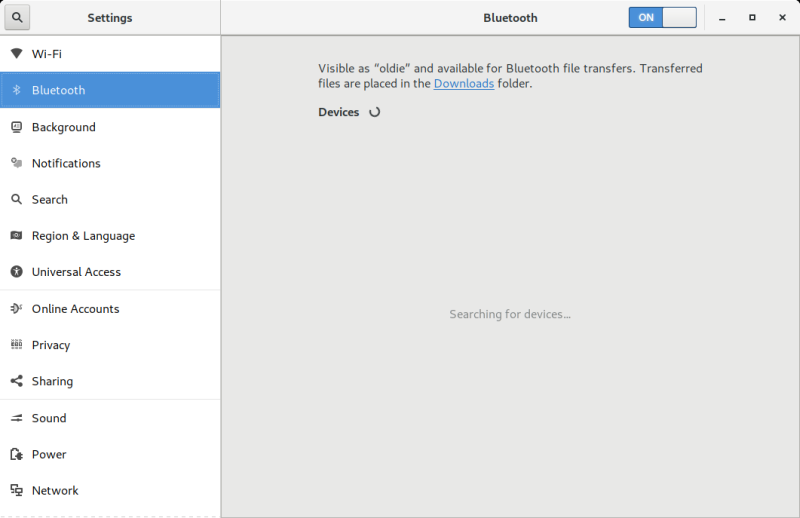The image size is (800, 518).
Task: Open the Privacy panel
Action: pos(110,344)
